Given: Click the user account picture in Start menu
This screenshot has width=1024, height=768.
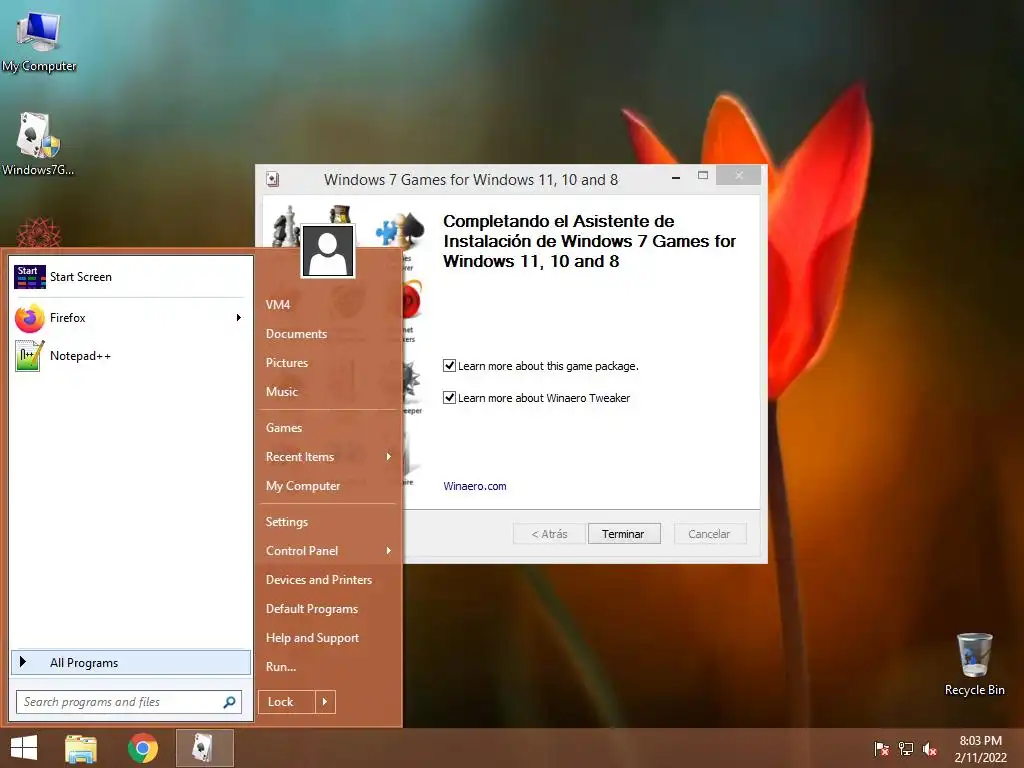Looking at the screenshot, I should point(328,251).
